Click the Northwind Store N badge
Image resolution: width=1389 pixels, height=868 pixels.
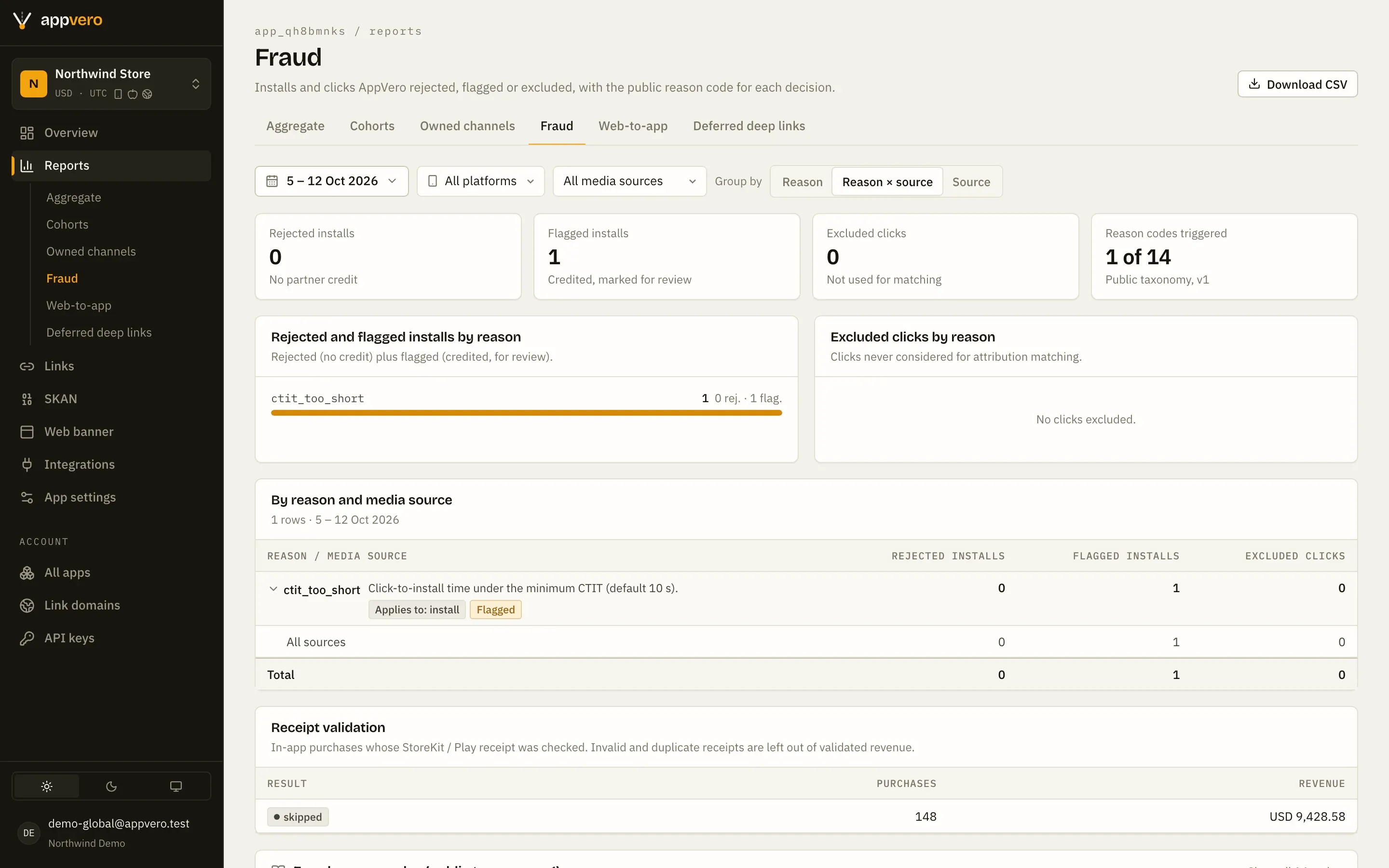coord(34,84)
